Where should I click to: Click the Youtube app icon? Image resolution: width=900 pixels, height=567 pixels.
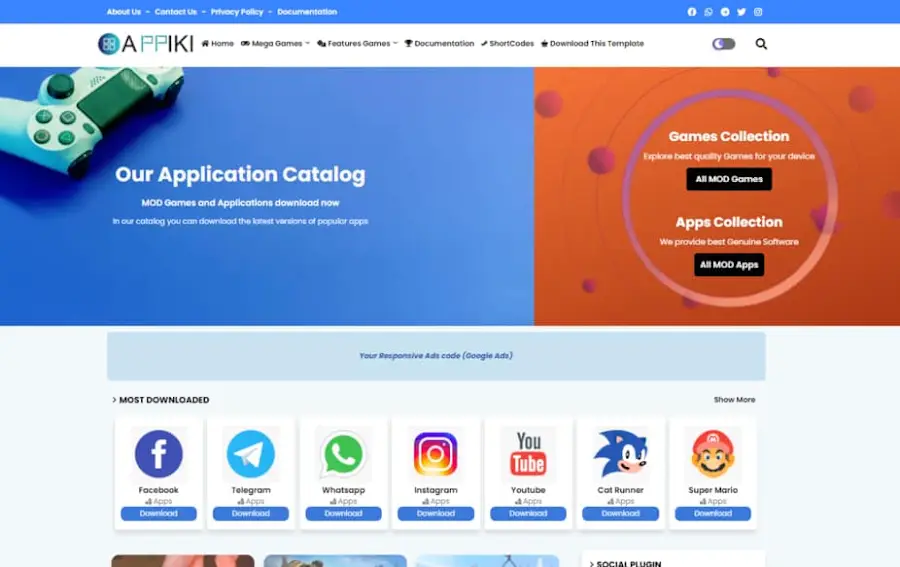(x=528, y=453)
